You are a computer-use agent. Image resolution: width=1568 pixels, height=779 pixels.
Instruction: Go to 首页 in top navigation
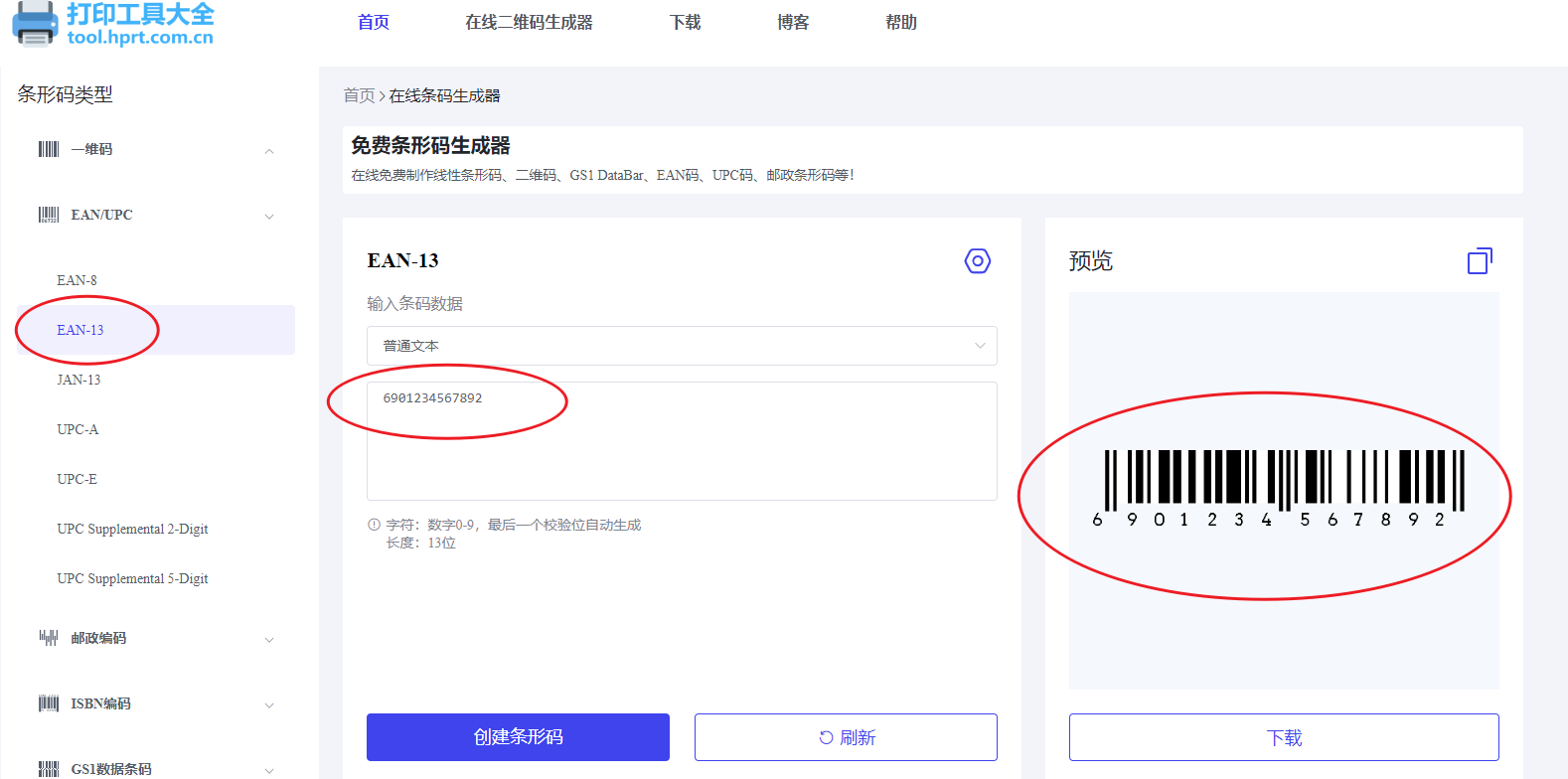pyautogui.click(x=374, y=22)
